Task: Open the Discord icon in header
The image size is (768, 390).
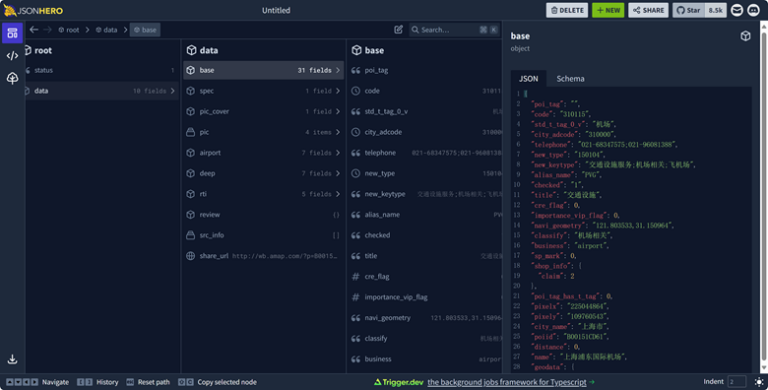Action: pos(753,10)
